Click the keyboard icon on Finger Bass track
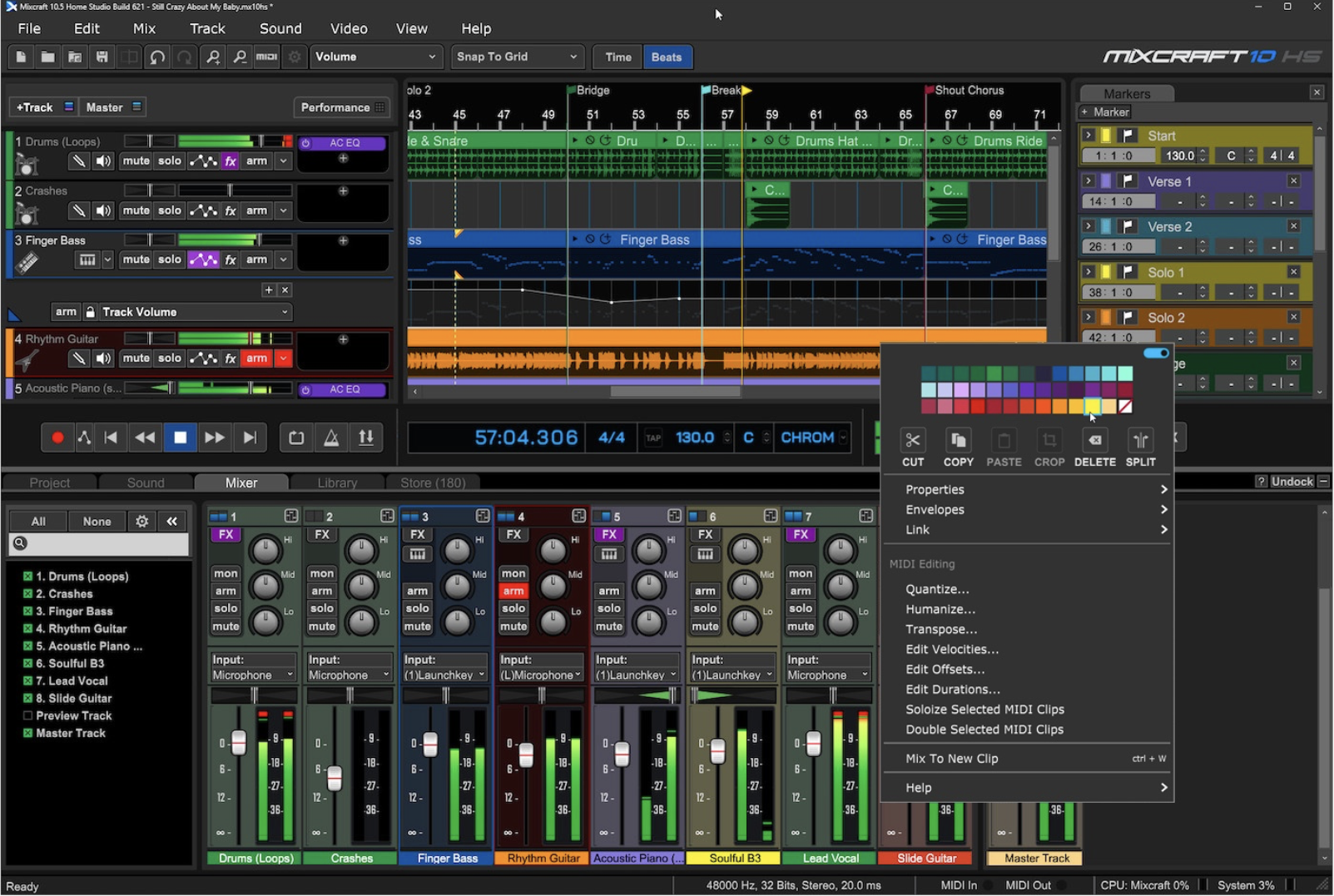The image size is (1334, 896). click(87, 260)
